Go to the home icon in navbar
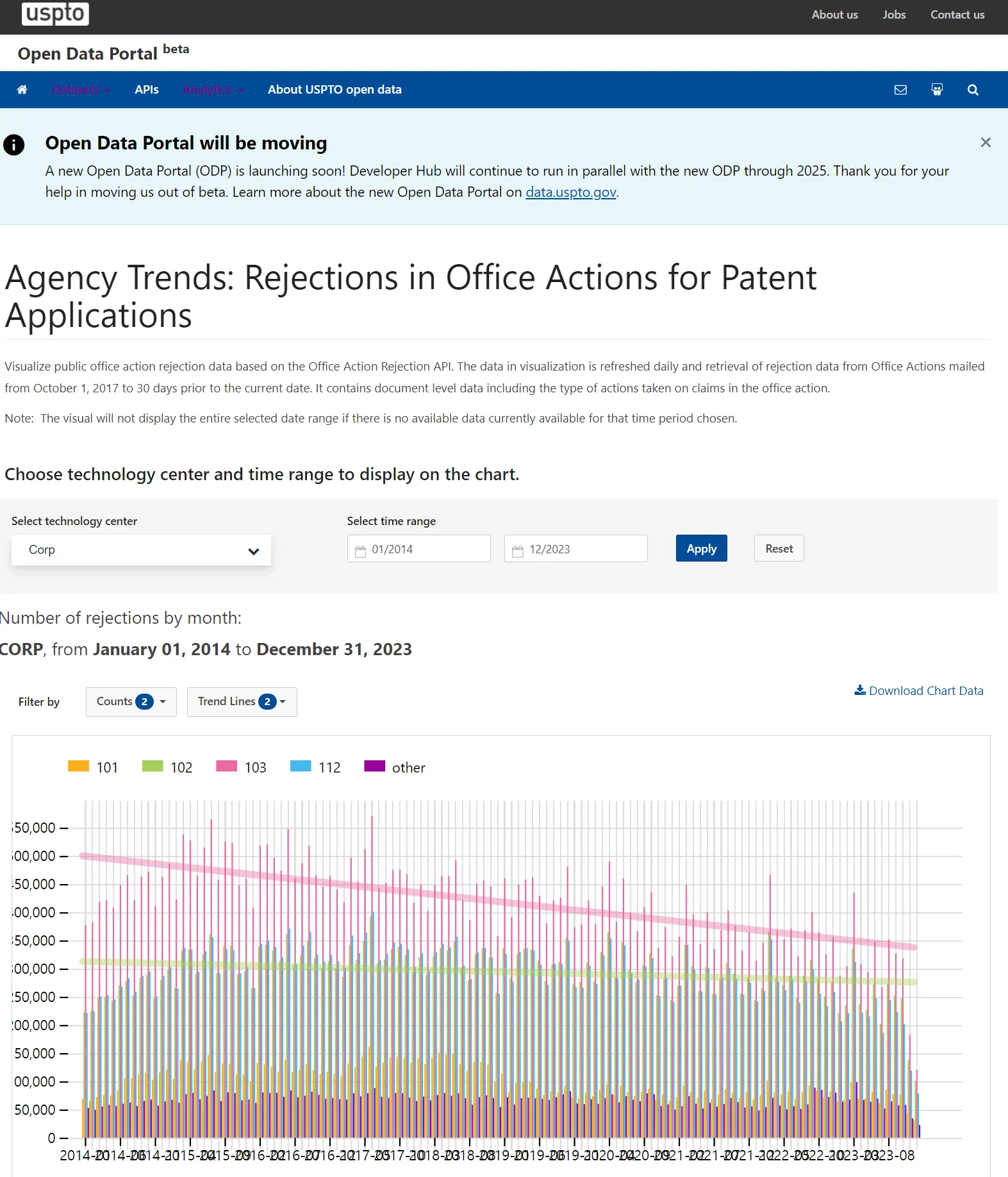 [x=22, y=90]
